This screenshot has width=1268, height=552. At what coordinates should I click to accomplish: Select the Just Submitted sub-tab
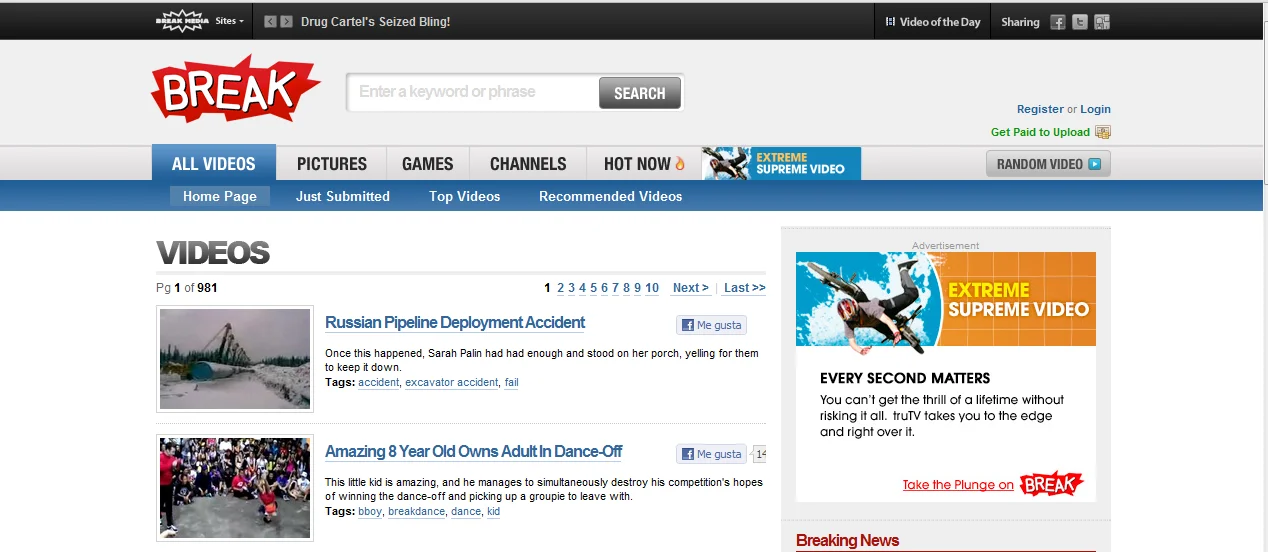343,196
